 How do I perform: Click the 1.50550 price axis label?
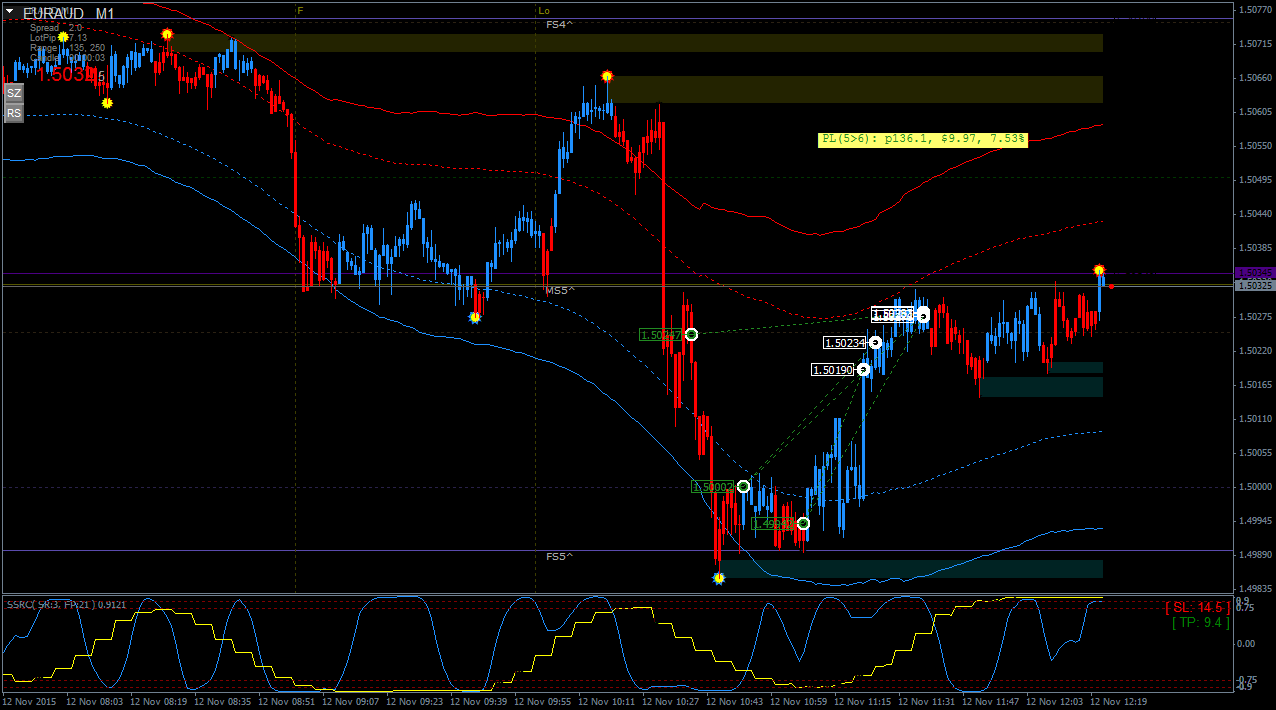tap(1254, 146)
